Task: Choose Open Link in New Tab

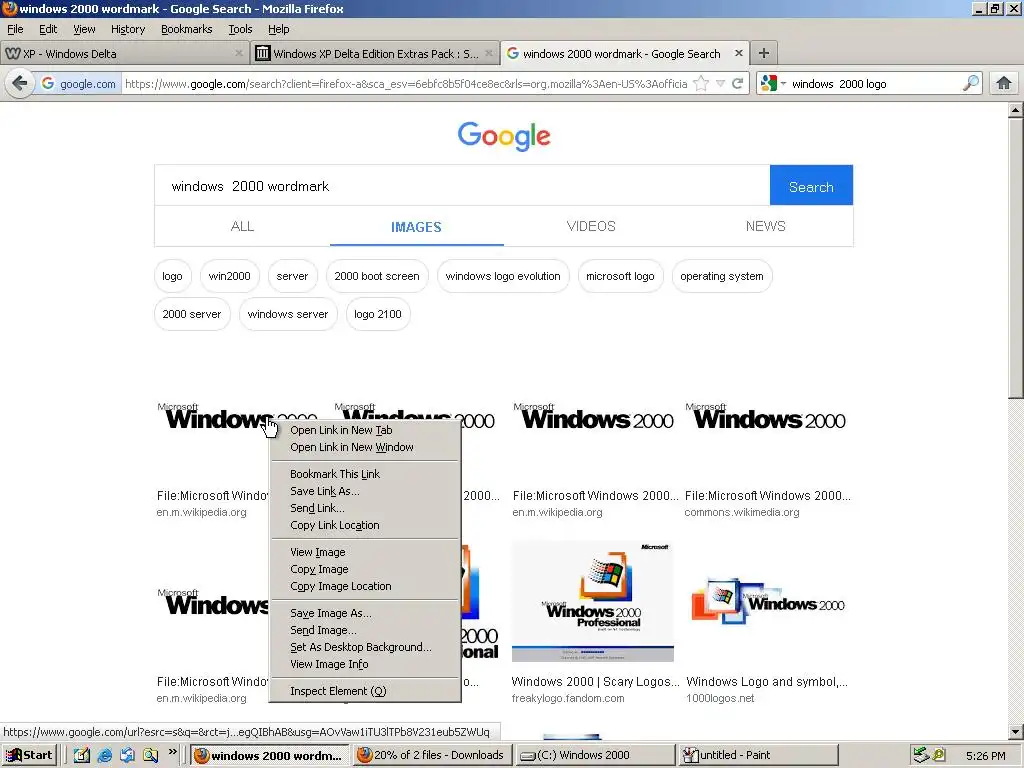Action: click(365, 430)
